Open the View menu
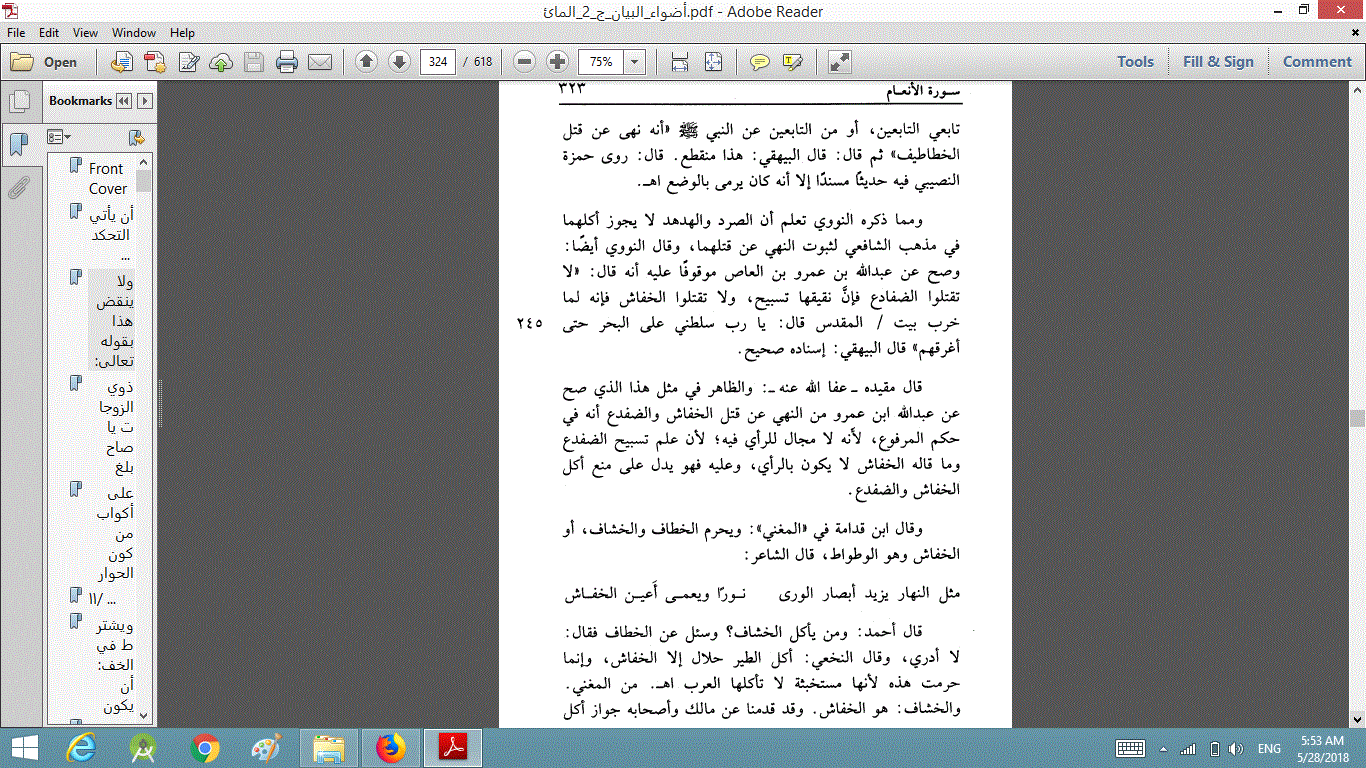Screen dimensions: 1366x768 coord(85,33)
